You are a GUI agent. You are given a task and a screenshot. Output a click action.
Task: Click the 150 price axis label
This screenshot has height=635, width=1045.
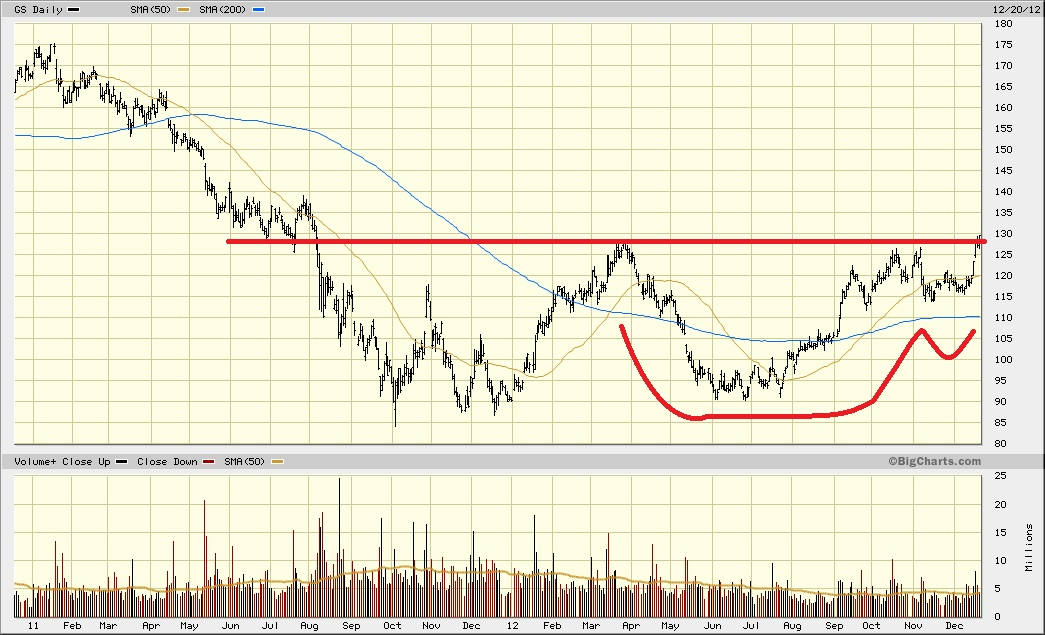(x=1003, y=149)
